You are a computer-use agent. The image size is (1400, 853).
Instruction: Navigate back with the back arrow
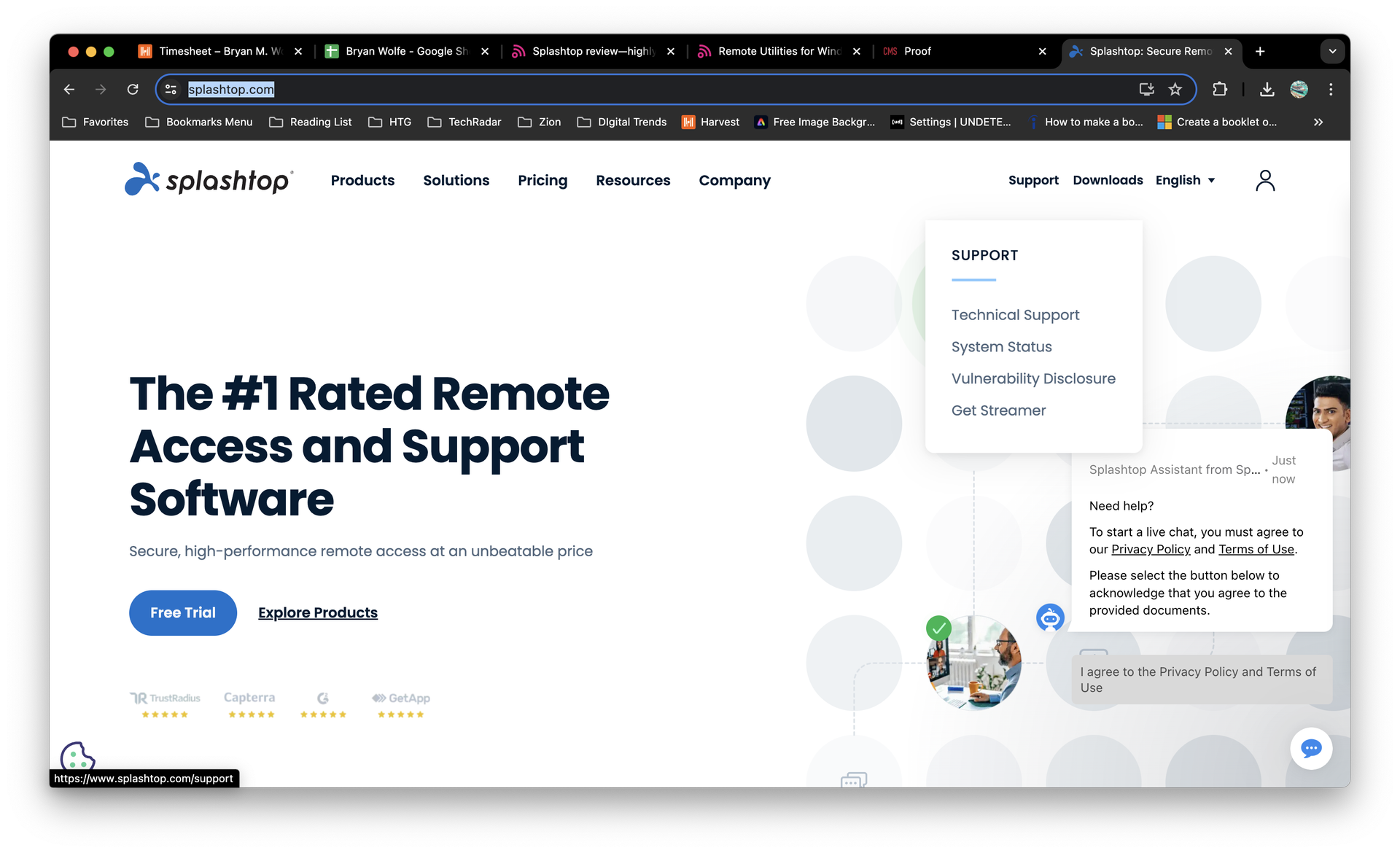click(x=69, y=89)
